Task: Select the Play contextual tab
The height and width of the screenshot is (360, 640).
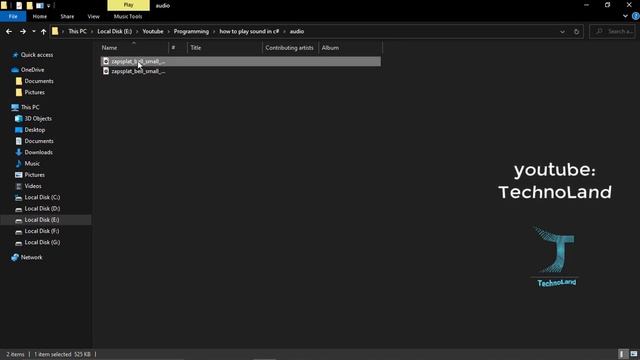Action: pos(129,5)
